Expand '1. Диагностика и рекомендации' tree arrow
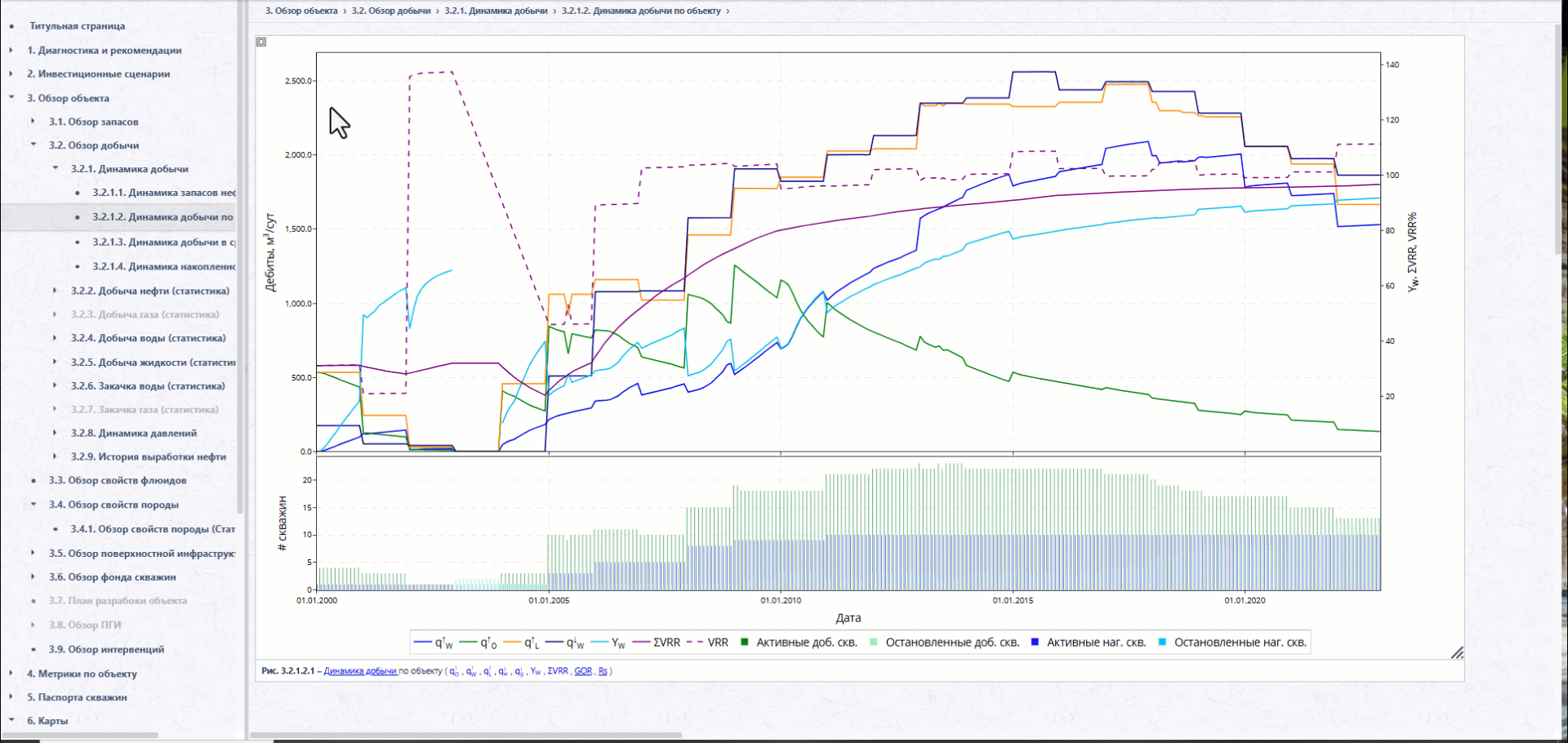The width and height of the screenshot is (1568, 743). [x=11, y=50]
